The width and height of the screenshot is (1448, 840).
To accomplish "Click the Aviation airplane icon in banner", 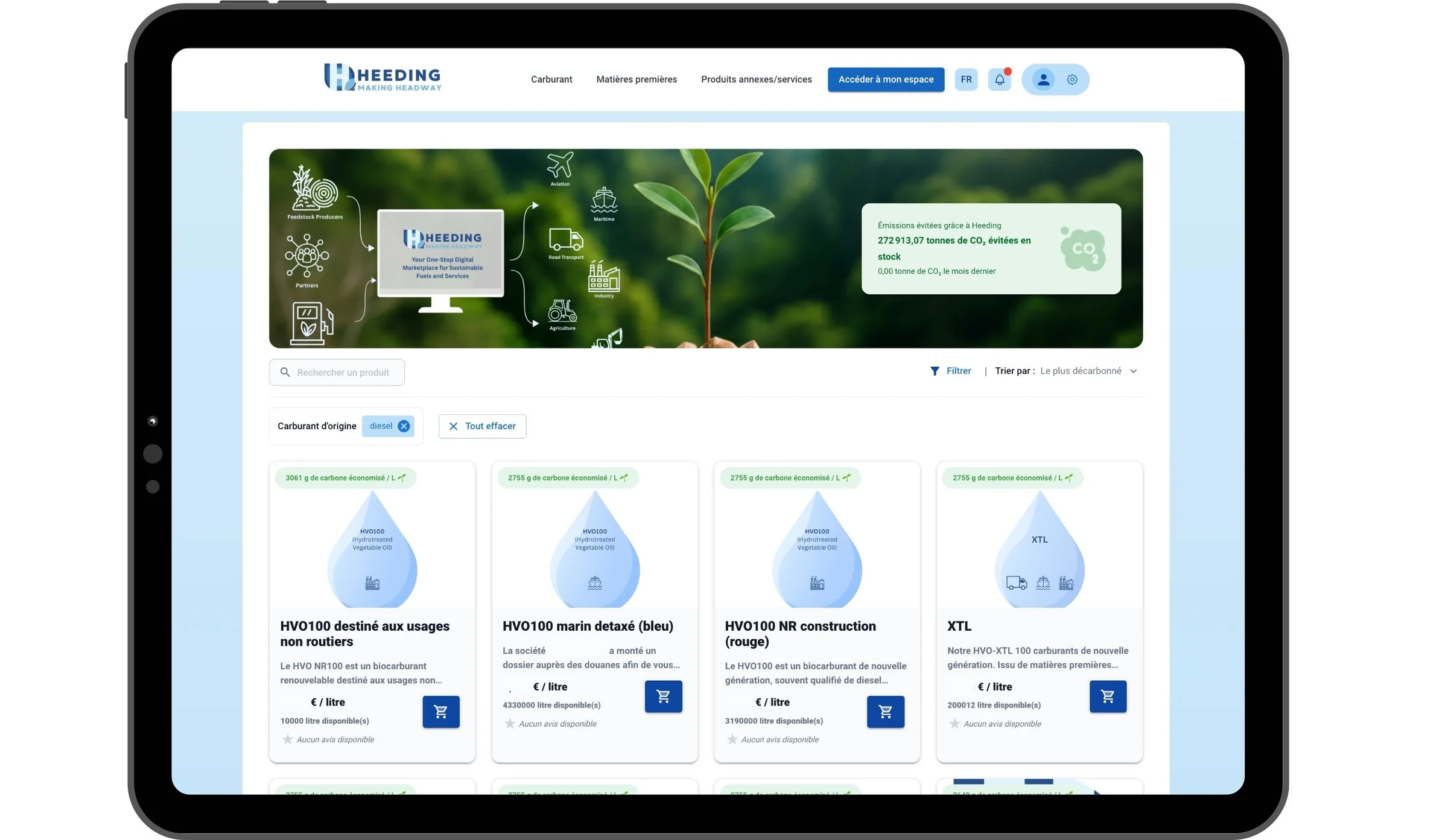I will pos(560,165).
